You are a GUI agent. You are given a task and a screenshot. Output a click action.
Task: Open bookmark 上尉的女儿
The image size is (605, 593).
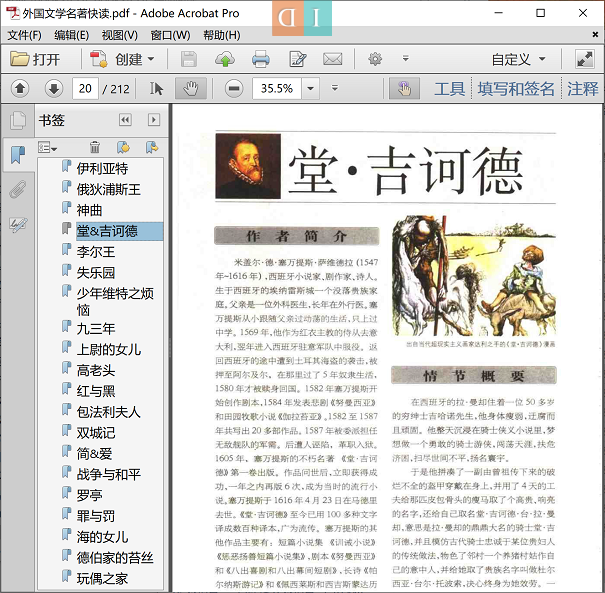(x=108, y=350)
